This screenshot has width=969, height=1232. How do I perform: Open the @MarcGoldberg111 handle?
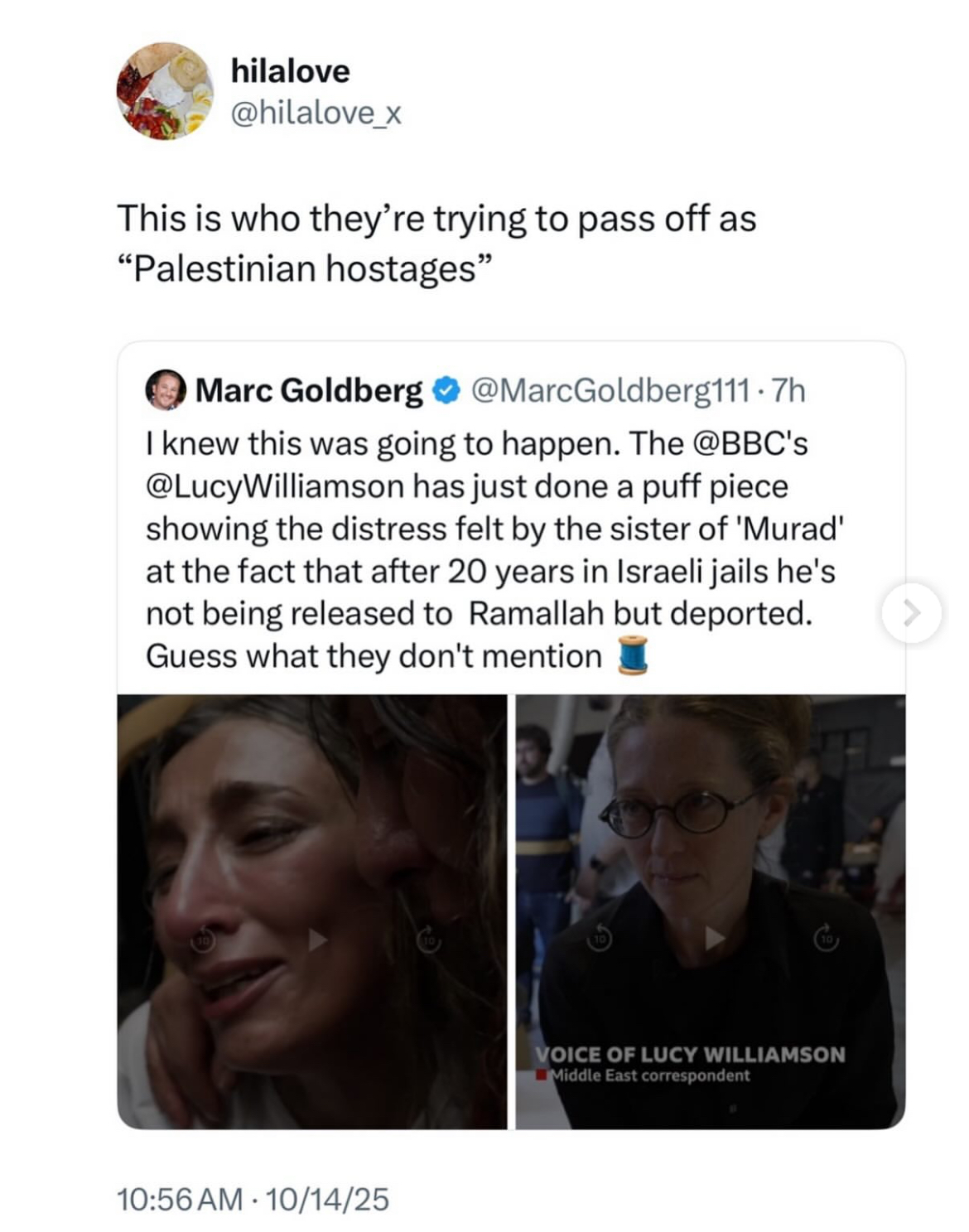[610, 390]
